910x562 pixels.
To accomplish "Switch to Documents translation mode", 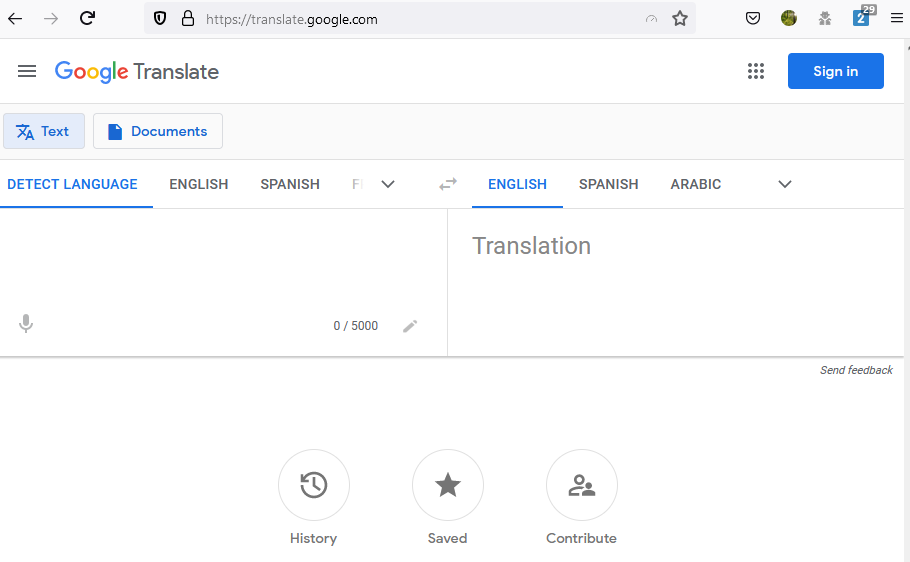I will [158, 131].
